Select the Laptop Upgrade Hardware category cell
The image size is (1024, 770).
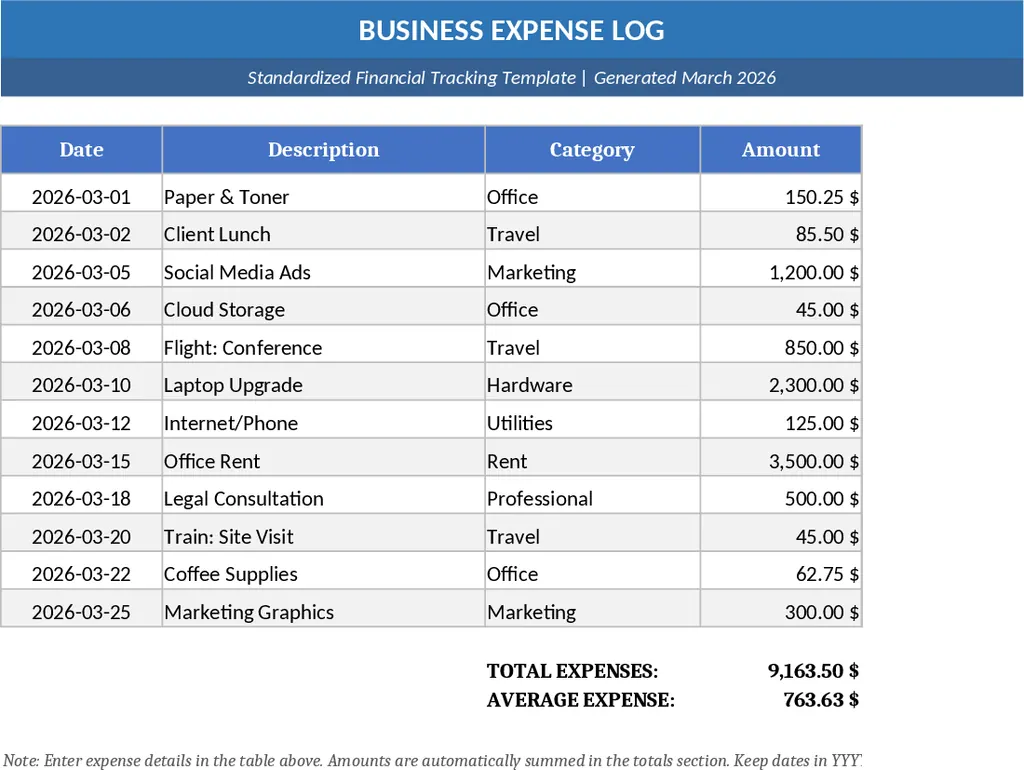point(529,384)
